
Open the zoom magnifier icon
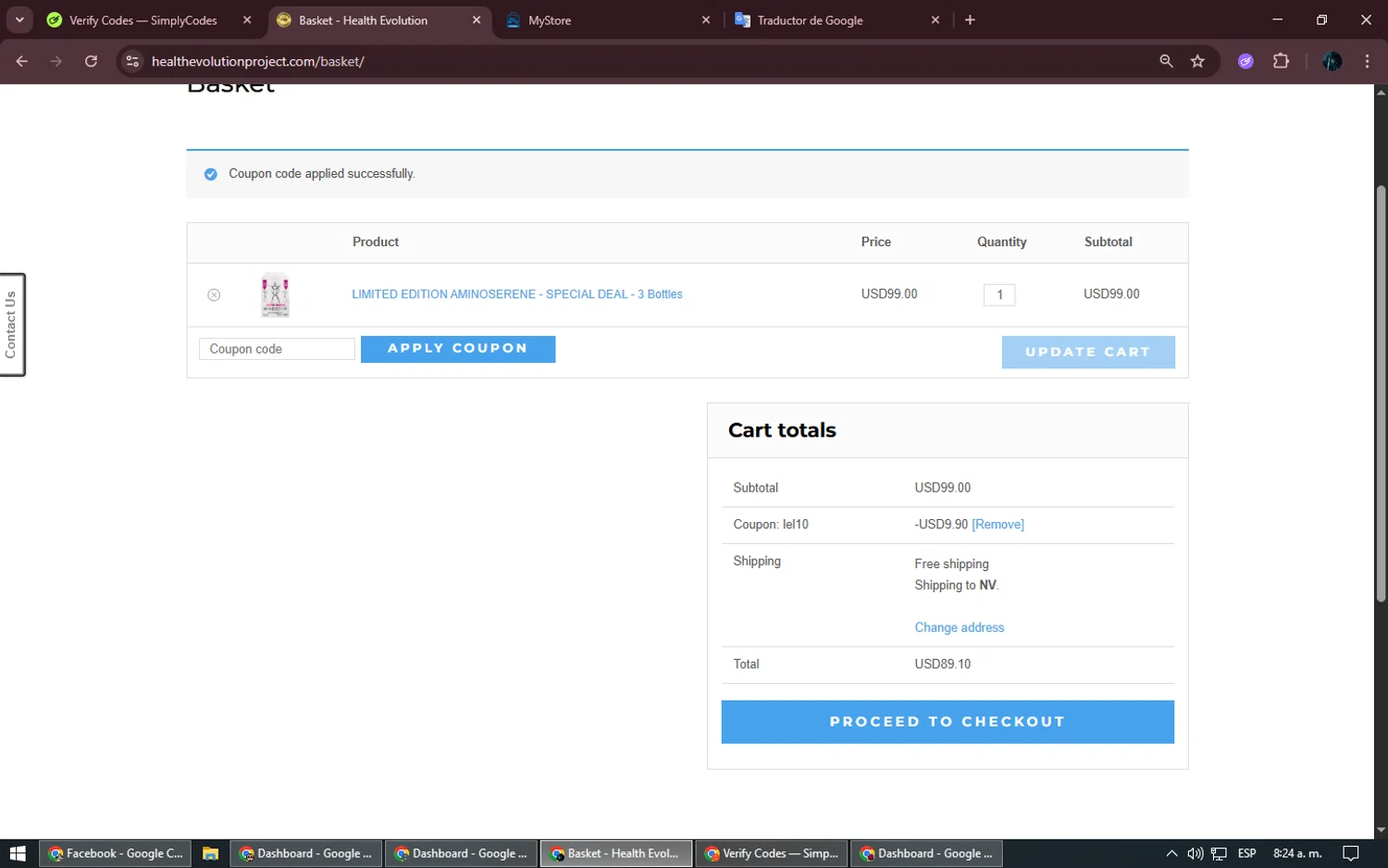1166,61
